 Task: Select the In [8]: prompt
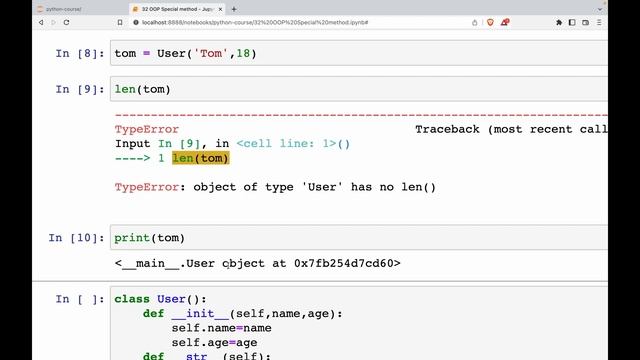tap(80, 53)
